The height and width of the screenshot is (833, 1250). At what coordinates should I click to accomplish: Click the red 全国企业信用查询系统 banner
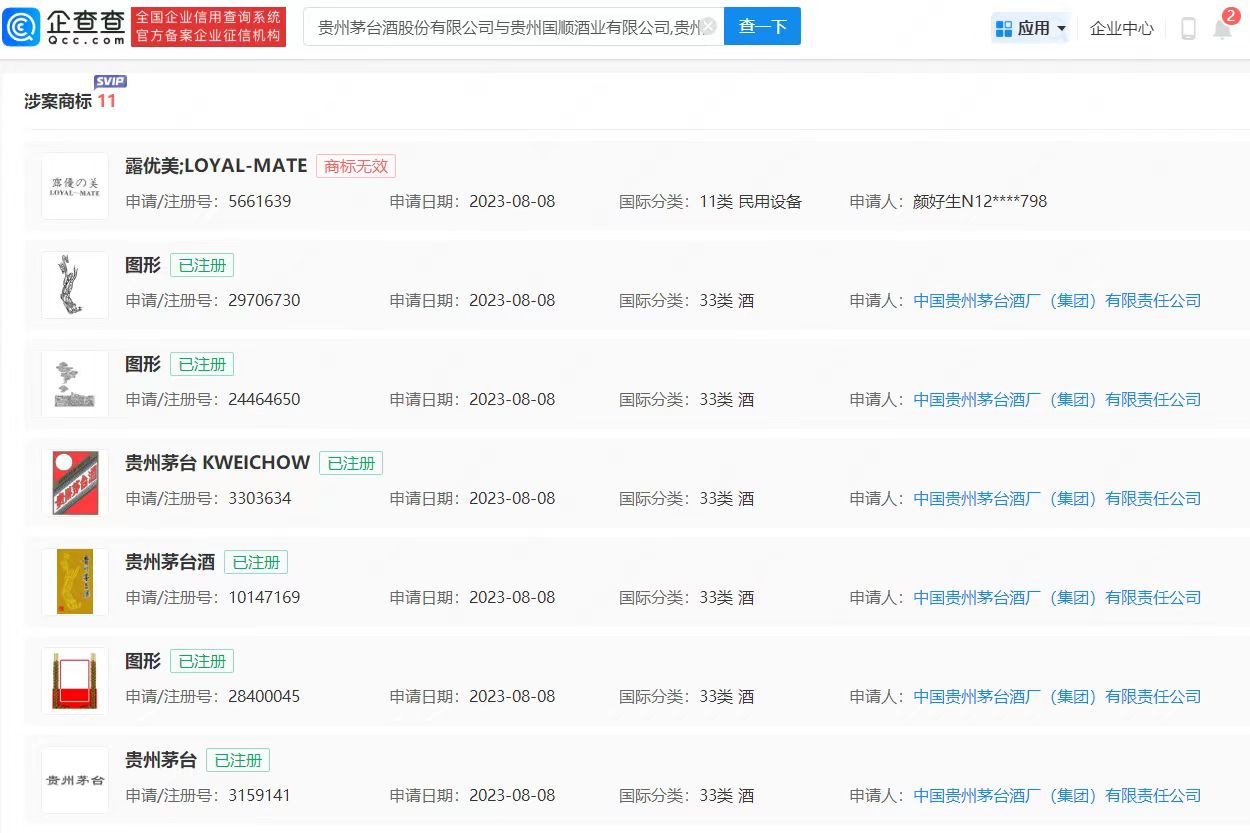pyautogui.click(x=209, y=27)
